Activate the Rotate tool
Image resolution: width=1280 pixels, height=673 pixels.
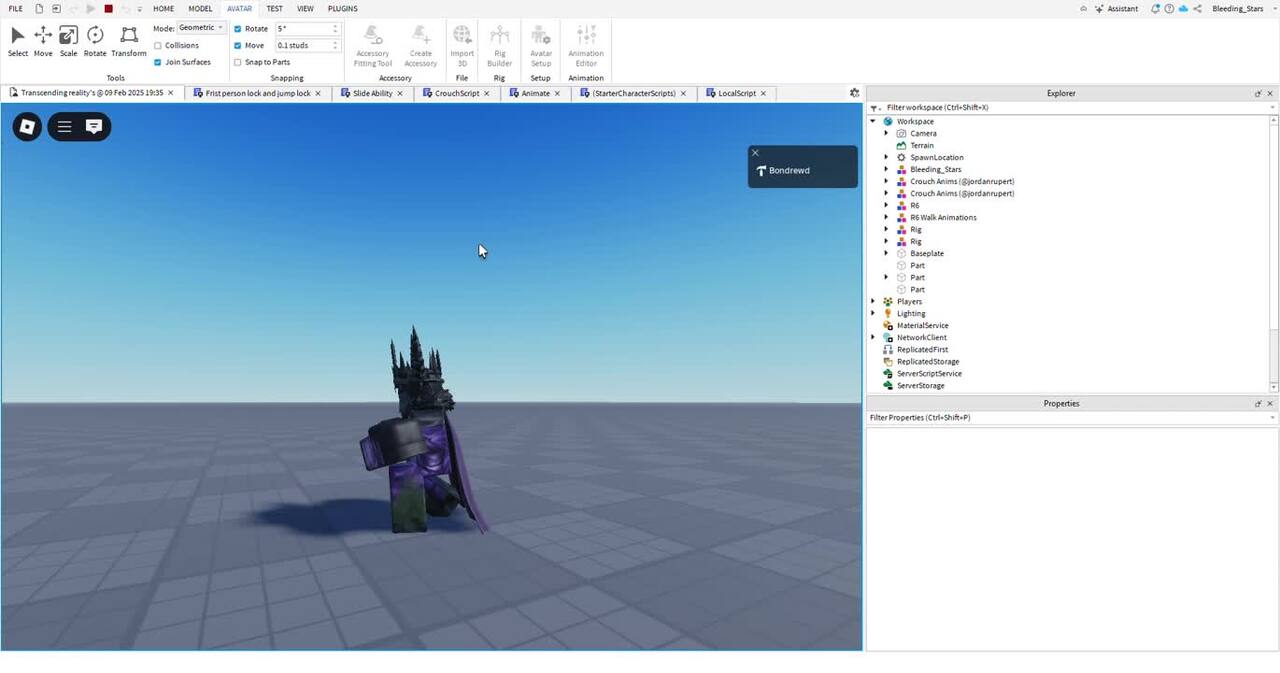click(95, 41)
